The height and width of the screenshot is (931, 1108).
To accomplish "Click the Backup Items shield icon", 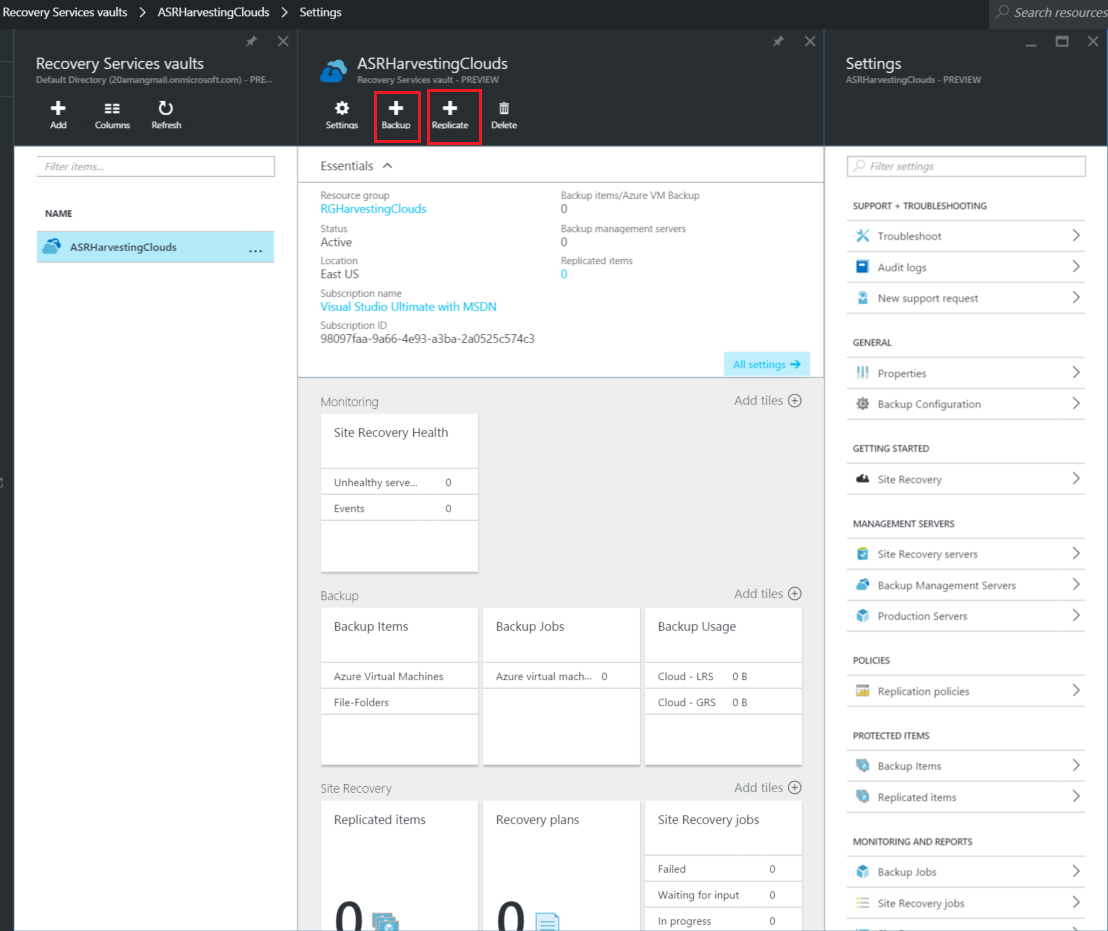I will [x=863, y=766].
